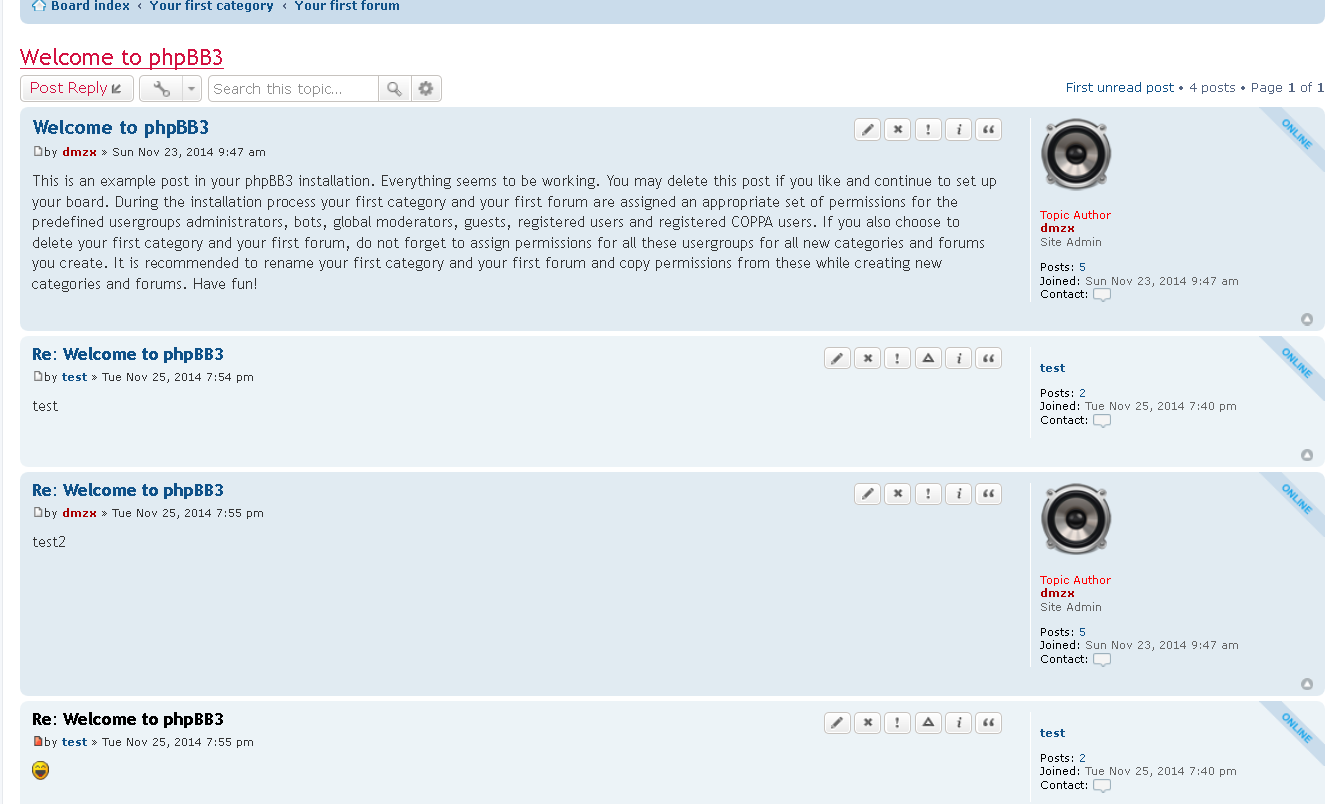Focus the Search this topic field
Image resolution: width=1342 pixels, height=804 pixels.
tap(294, 89)
